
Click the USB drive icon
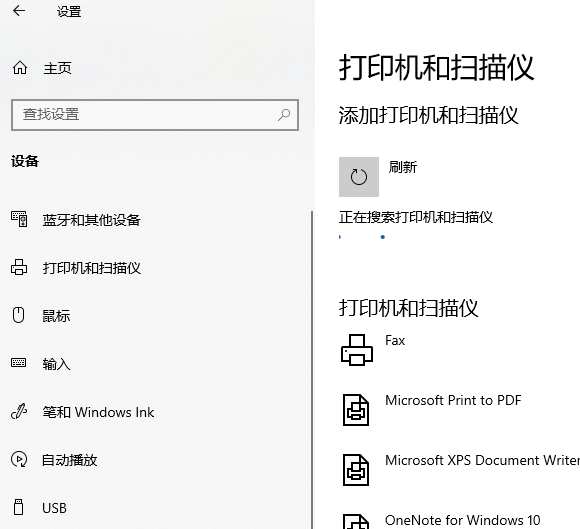pyautogui.click(x=18, y=507)
